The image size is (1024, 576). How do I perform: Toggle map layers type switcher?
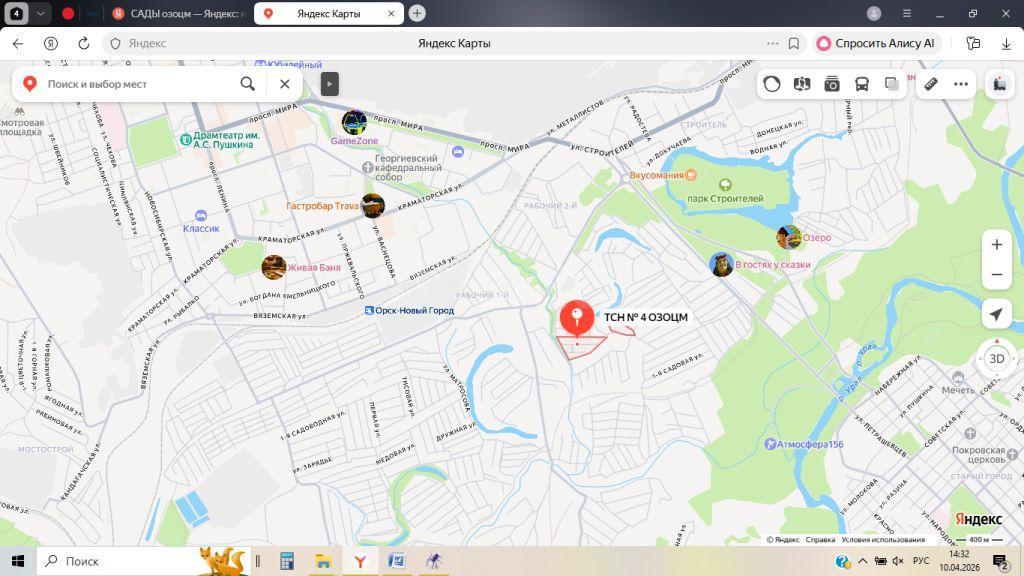891,84
